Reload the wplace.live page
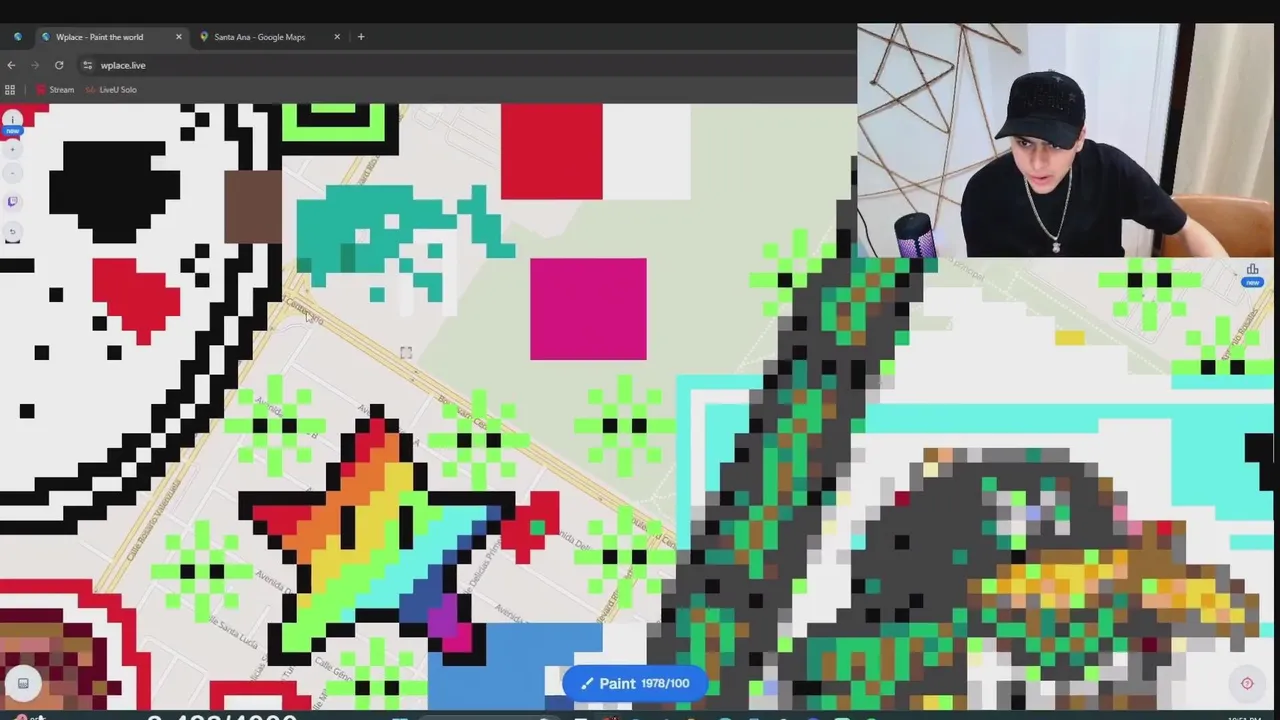The image size is (1280, 720). click(x=59, y=65)
